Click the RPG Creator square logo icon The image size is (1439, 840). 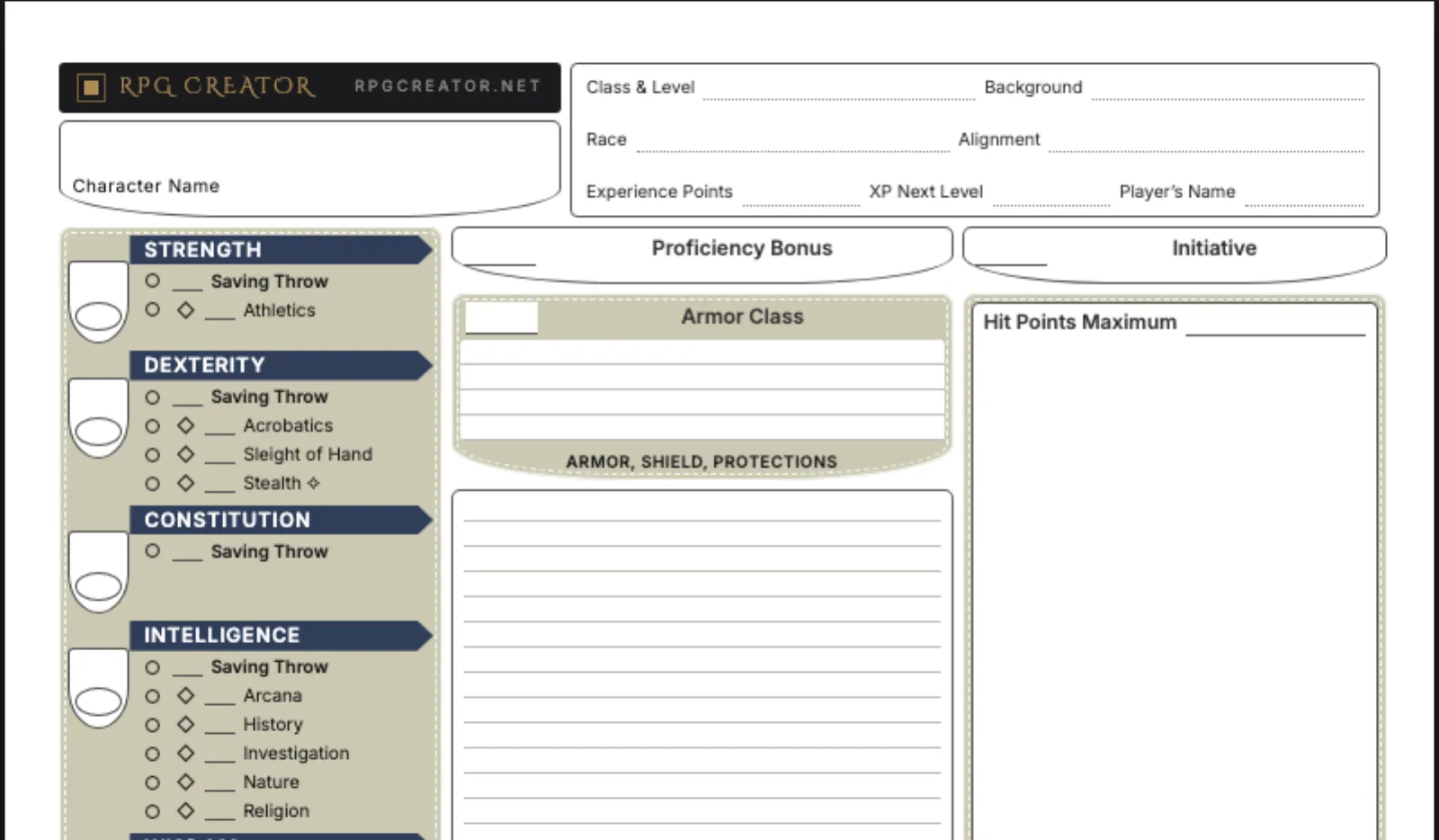(91, 87)
